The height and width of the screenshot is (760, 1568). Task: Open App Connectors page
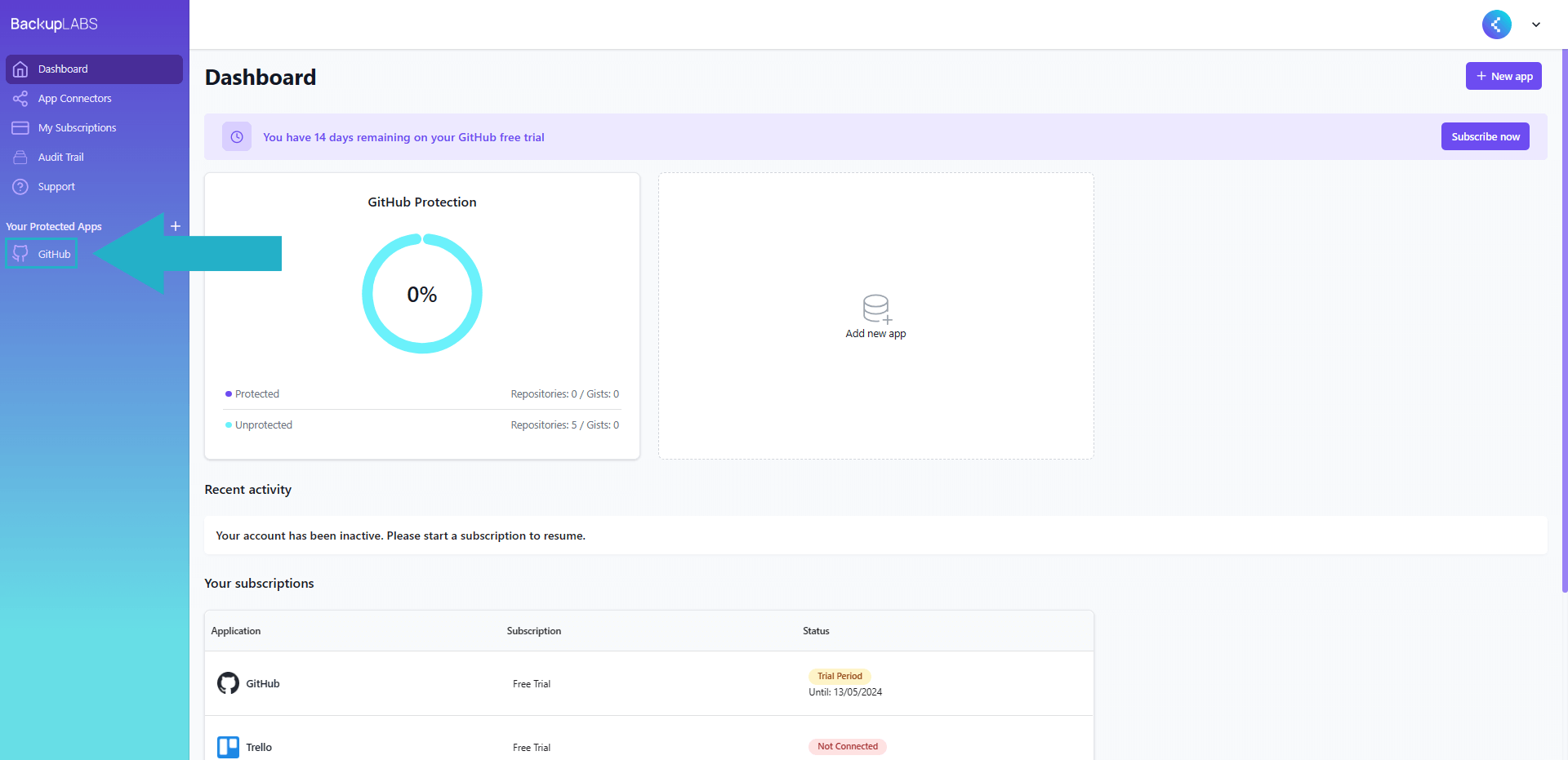[94, 99]
